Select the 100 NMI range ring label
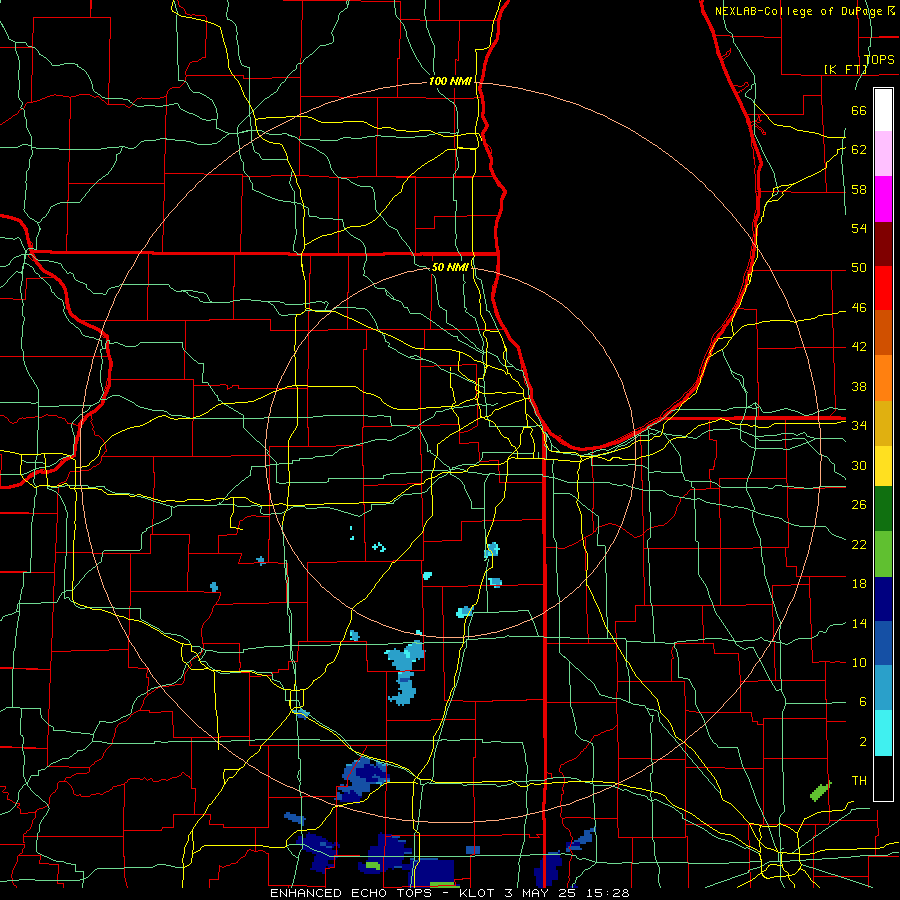900x900 pixels. [x=450, y=81]
